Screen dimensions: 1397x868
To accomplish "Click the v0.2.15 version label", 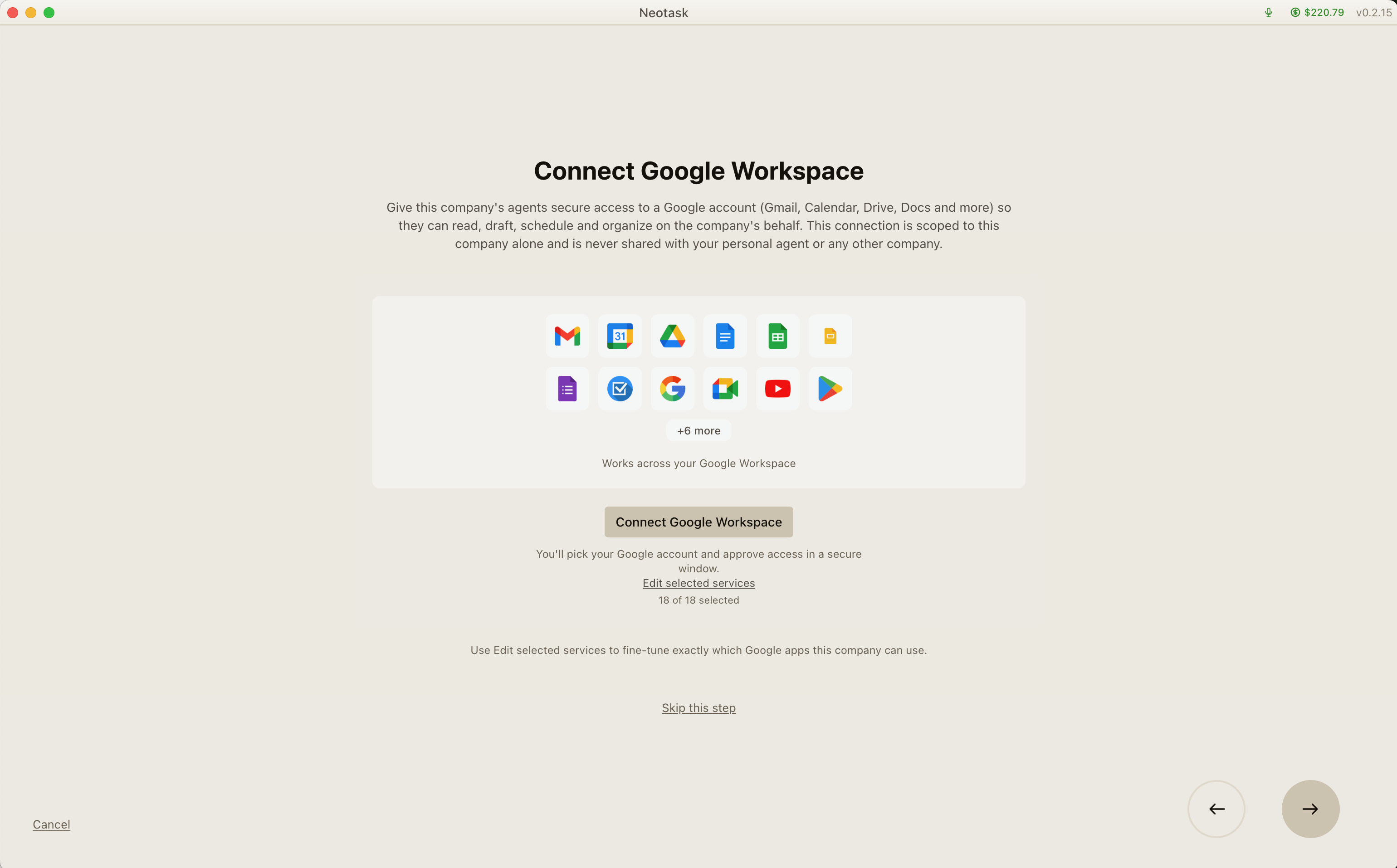I will pos(1373,13).
